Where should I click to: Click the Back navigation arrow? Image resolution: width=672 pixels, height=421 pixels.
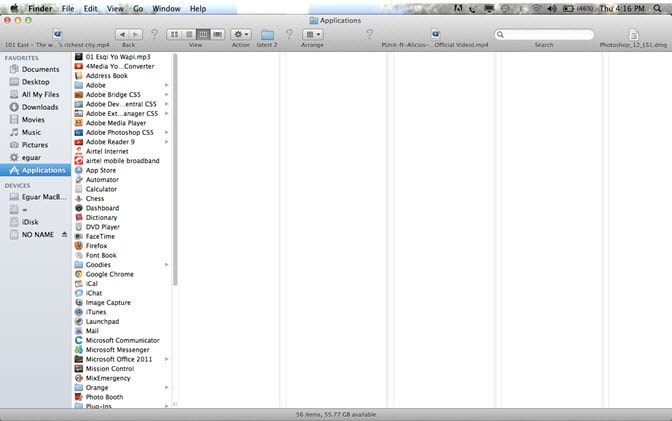tap(122, 34)
